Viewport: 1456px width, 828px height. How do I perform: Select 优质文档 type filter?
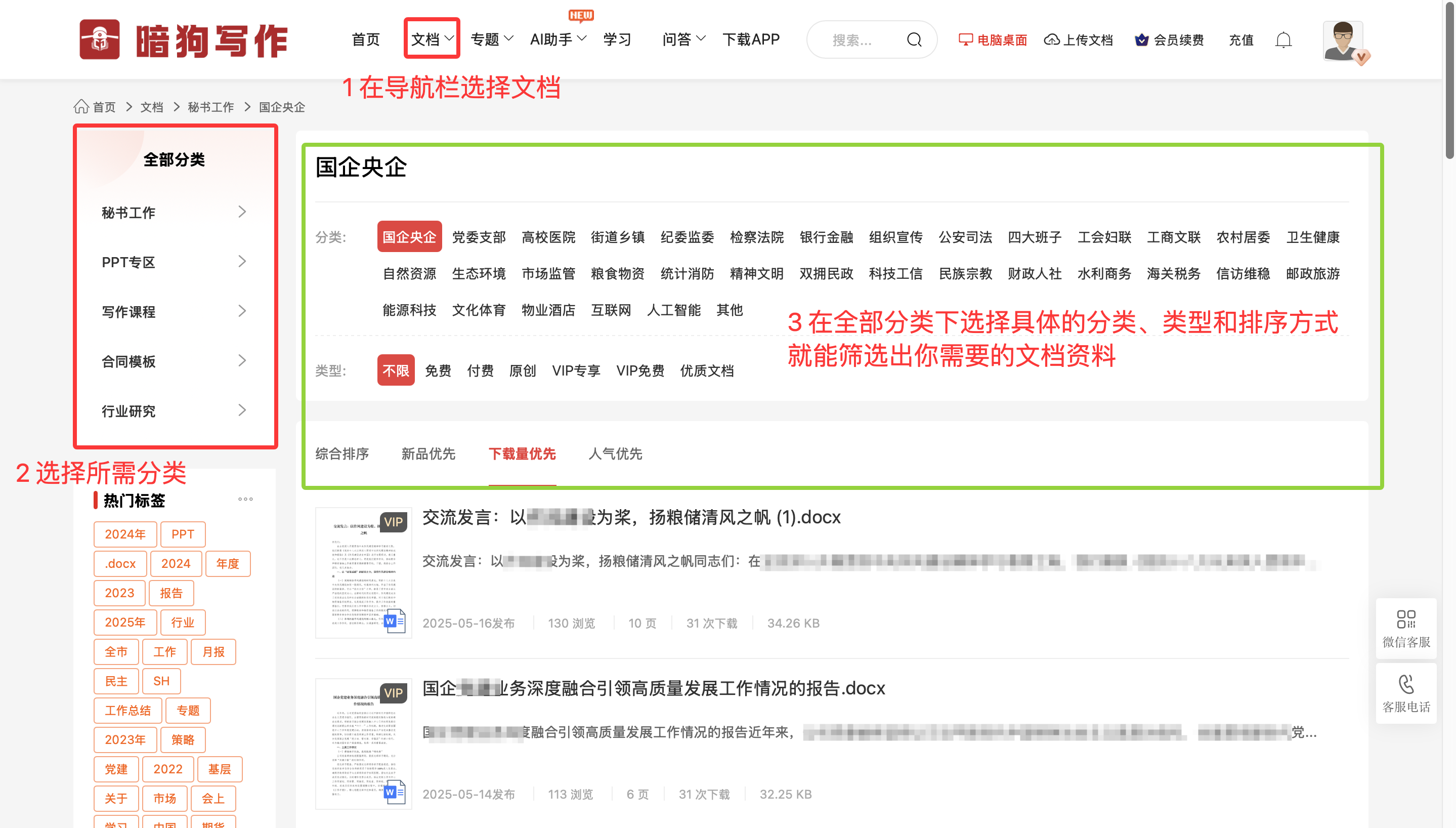click(707, 371)
